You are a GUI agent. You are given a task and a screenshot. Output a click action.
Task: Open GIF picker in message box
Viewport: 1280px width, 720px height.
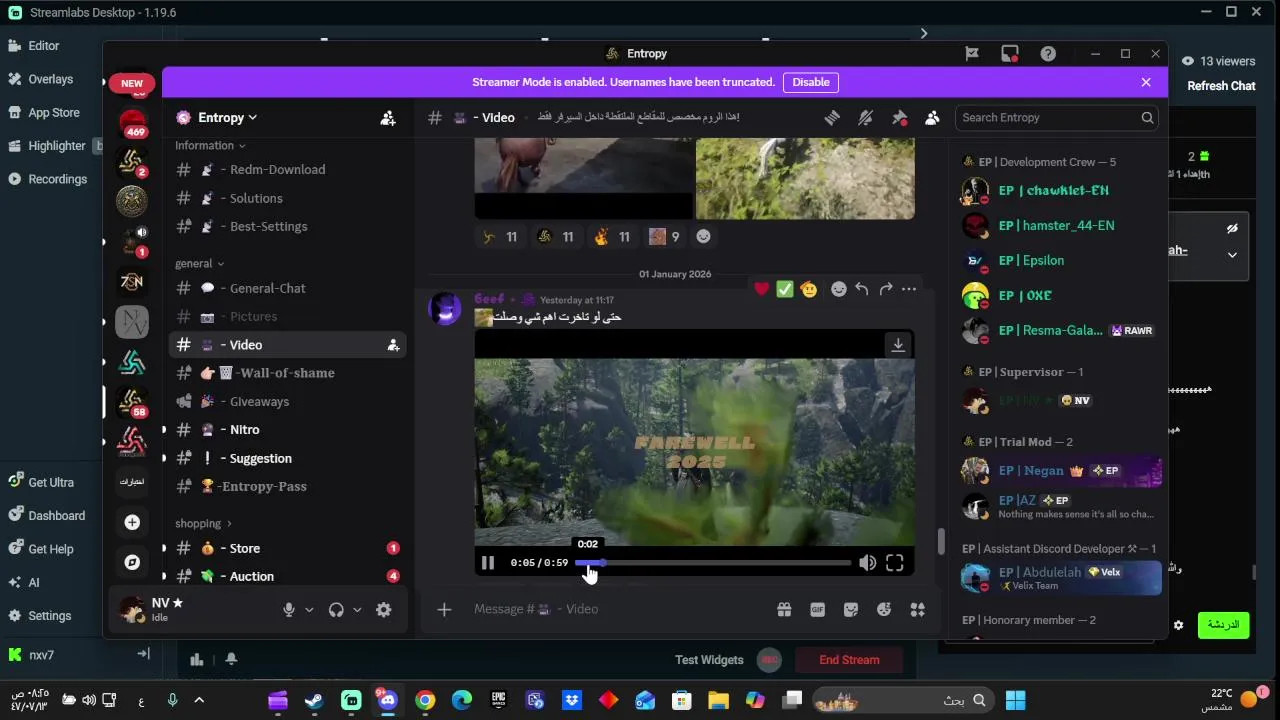click(818, 609)
